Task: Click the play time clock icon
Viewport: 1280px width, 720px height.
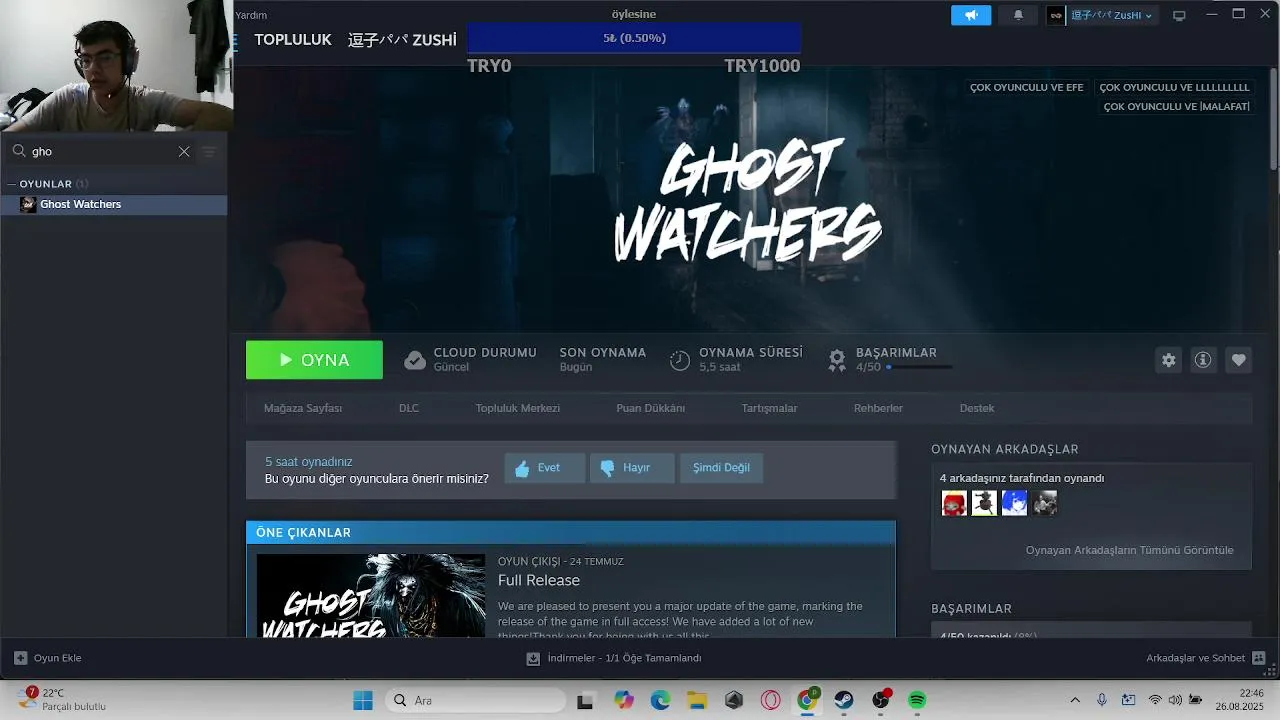Action: point(680,360)
